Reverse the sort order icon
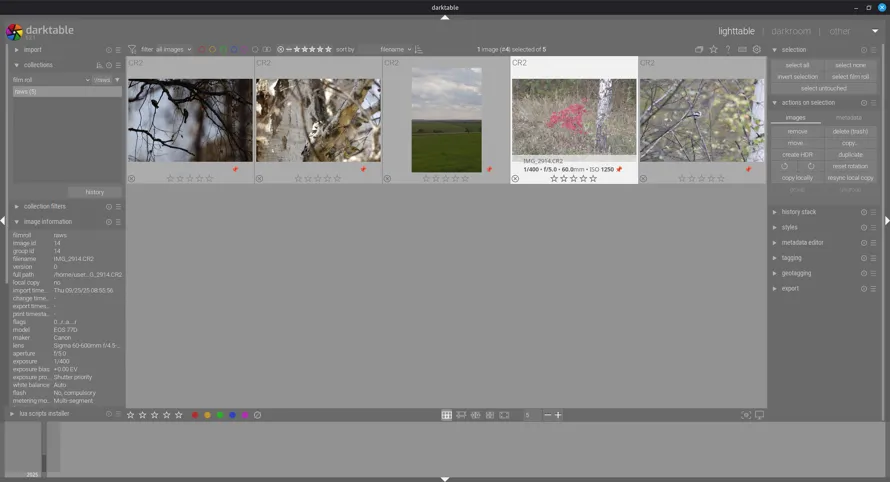This screenshot has height=482, width=890. pyautogui.click(x=419, y=49)
